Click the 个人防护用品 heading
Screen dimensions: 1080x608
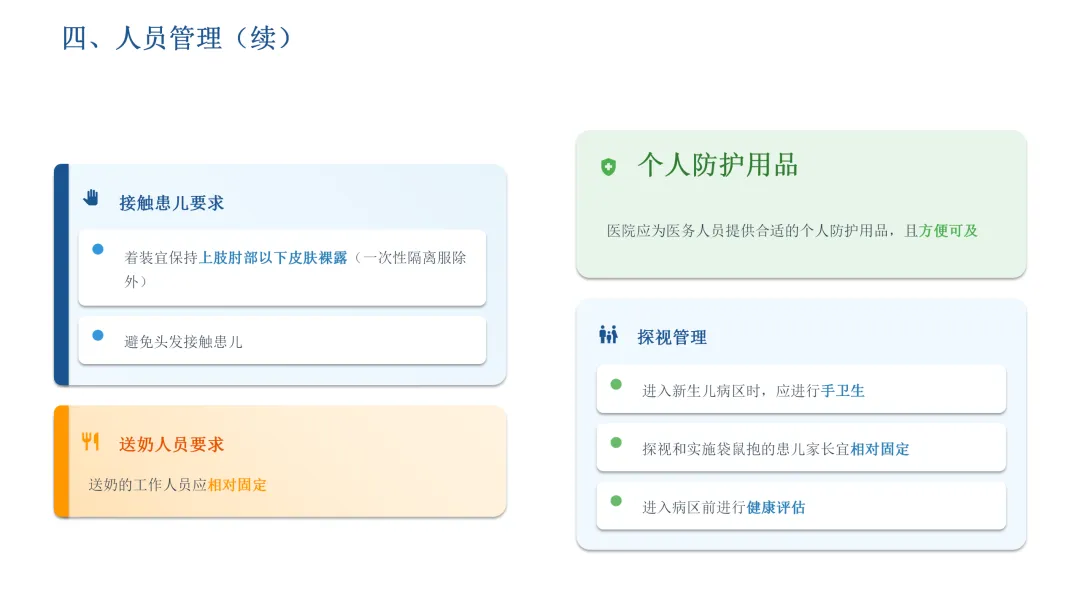tap(718, 165)
